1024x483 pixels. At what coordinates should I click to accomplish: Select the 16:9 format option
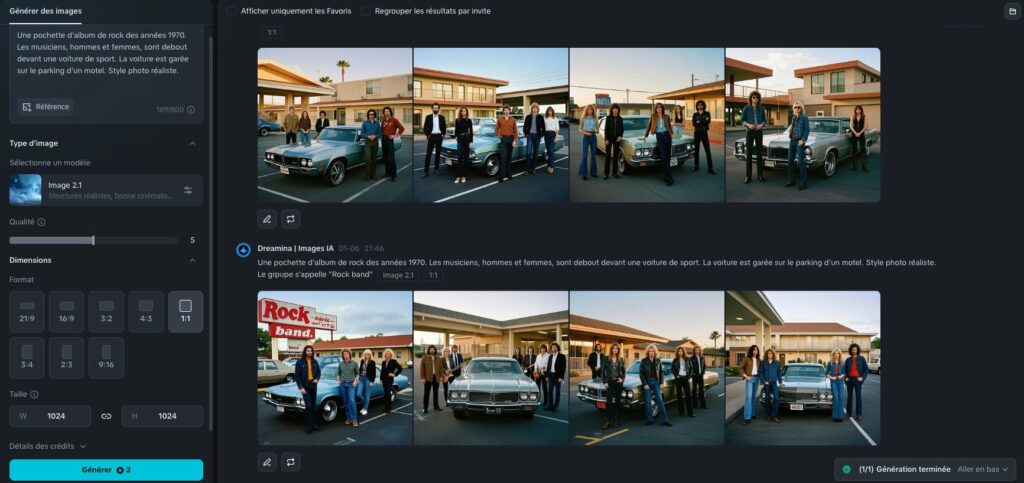coord(66,311)
